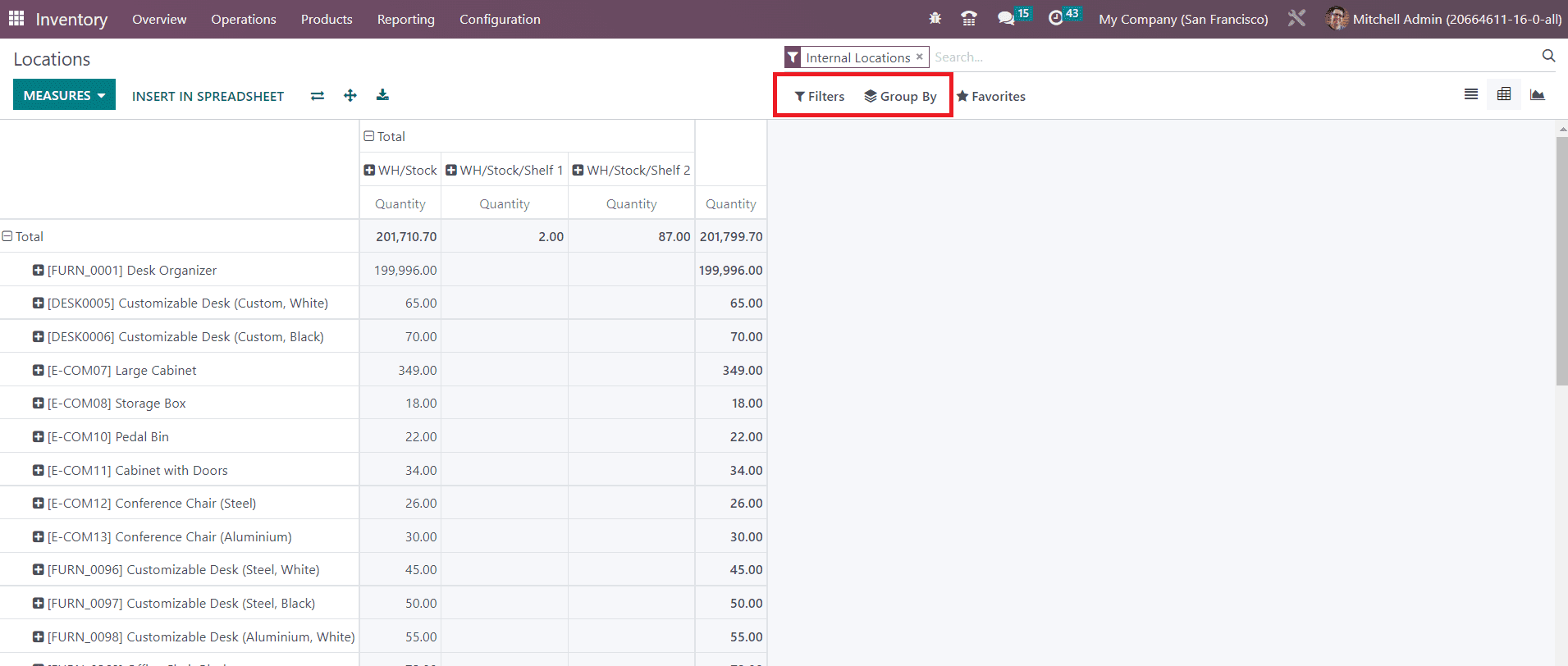This screenshot has height=666, width=1568.
Task: Download the pivot table as xlsx
Action: [x=382, y=96]
